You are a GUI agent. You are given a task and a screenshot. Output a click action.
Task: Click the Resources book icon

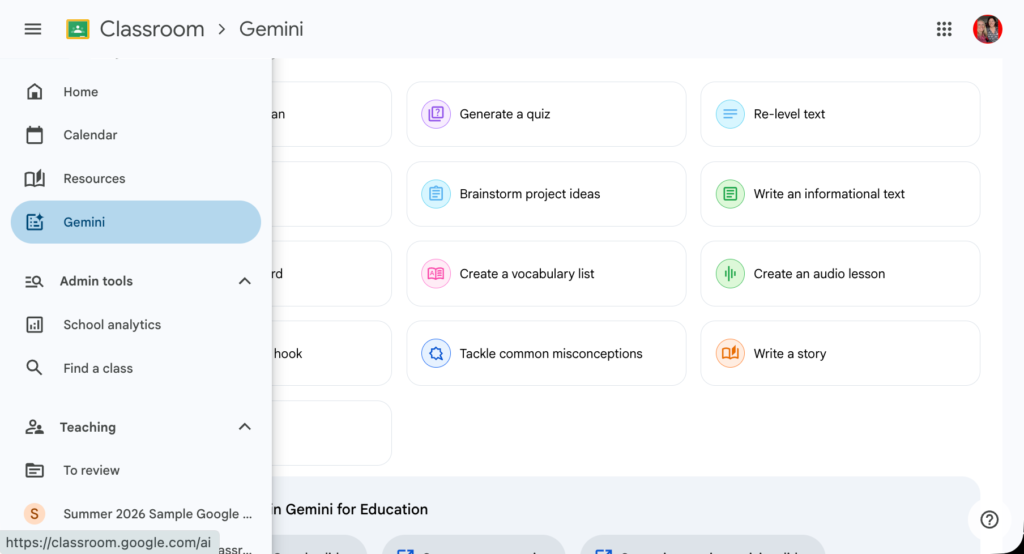pos(35,178)
